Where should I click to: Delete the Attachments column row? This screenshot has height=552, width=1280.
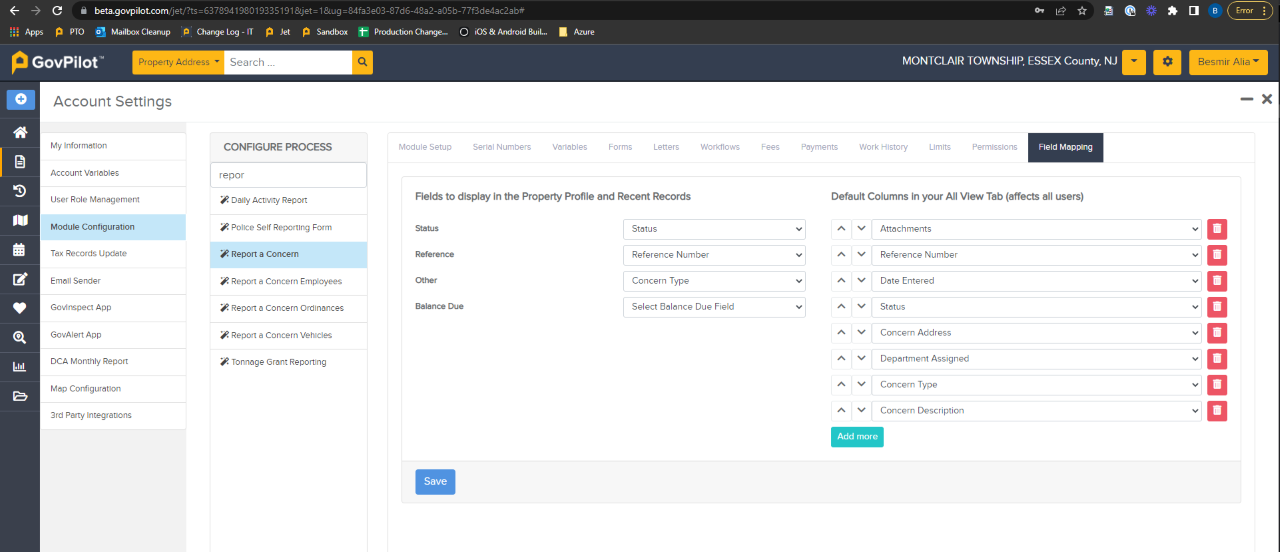pos(1217,229)
